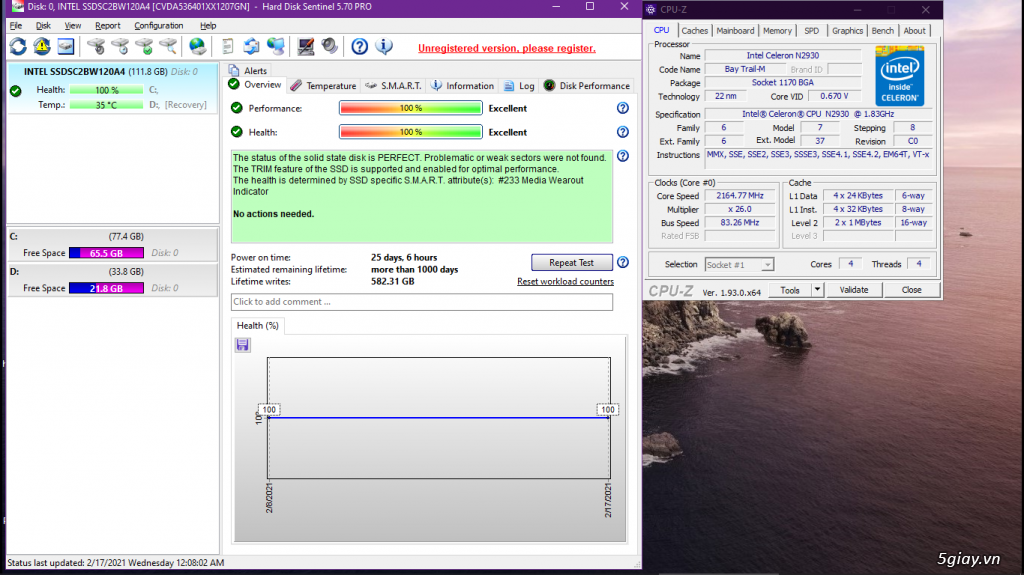The image size is (1024, 575).
Task: Open the Graphics tab in CPU-Z
Action: (848, 31)
